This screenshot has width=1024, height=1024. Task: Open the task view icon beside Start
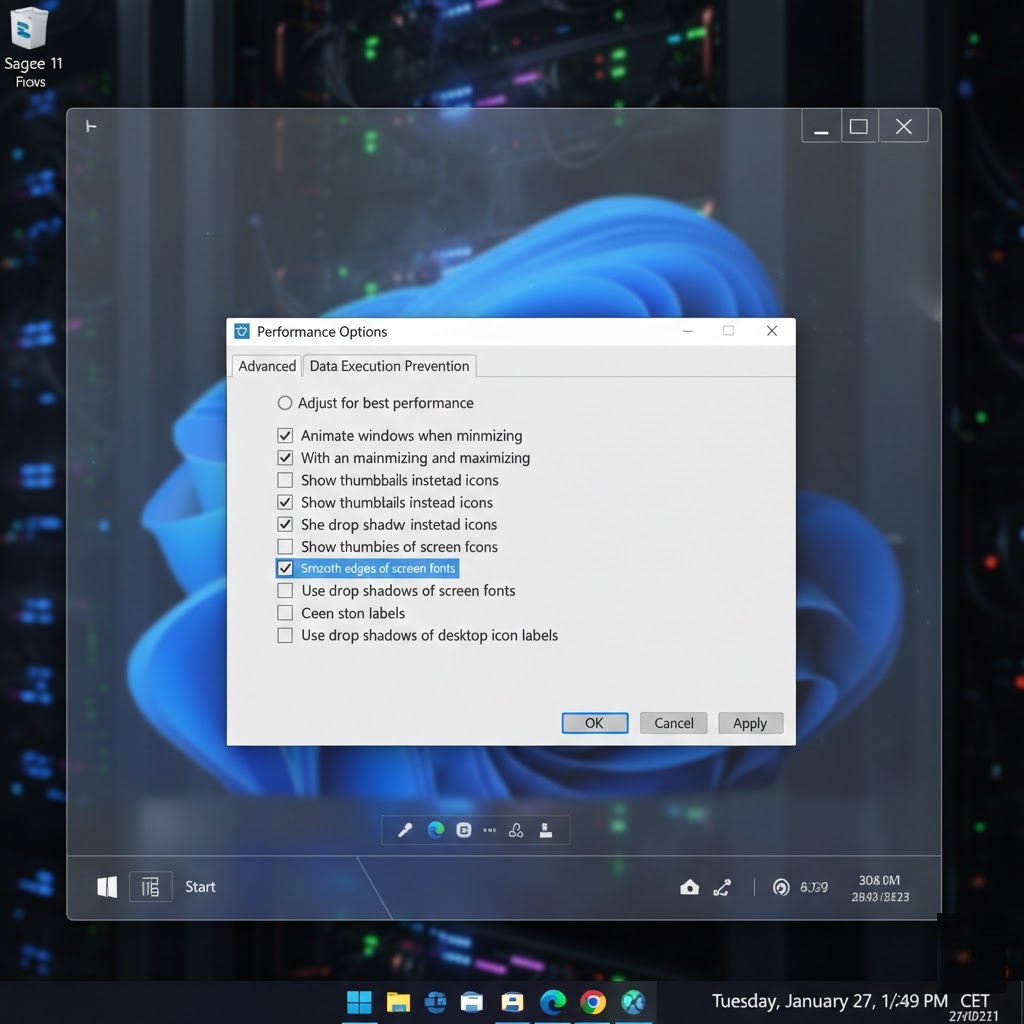pos(150,886)
